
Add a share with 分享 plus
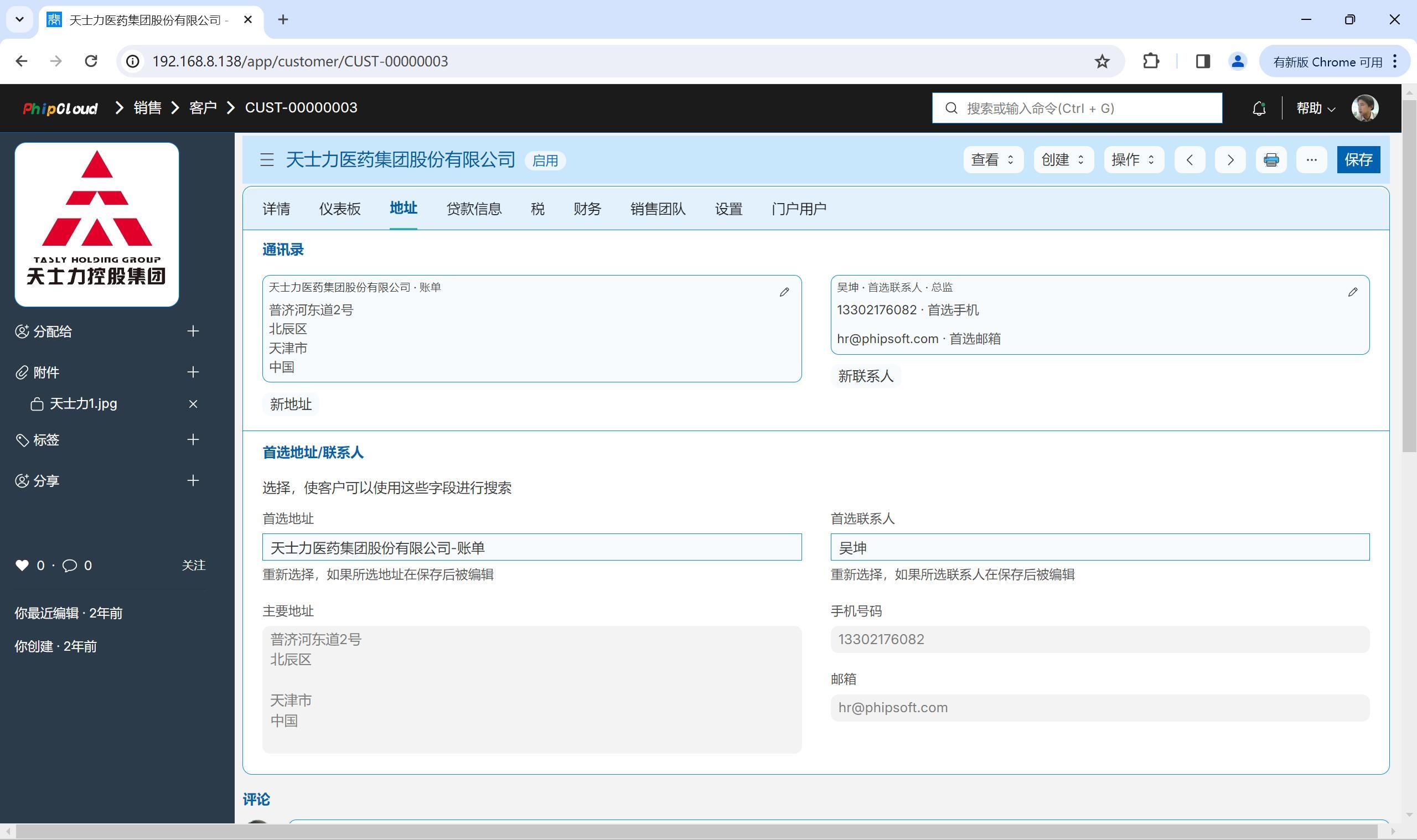193,480
